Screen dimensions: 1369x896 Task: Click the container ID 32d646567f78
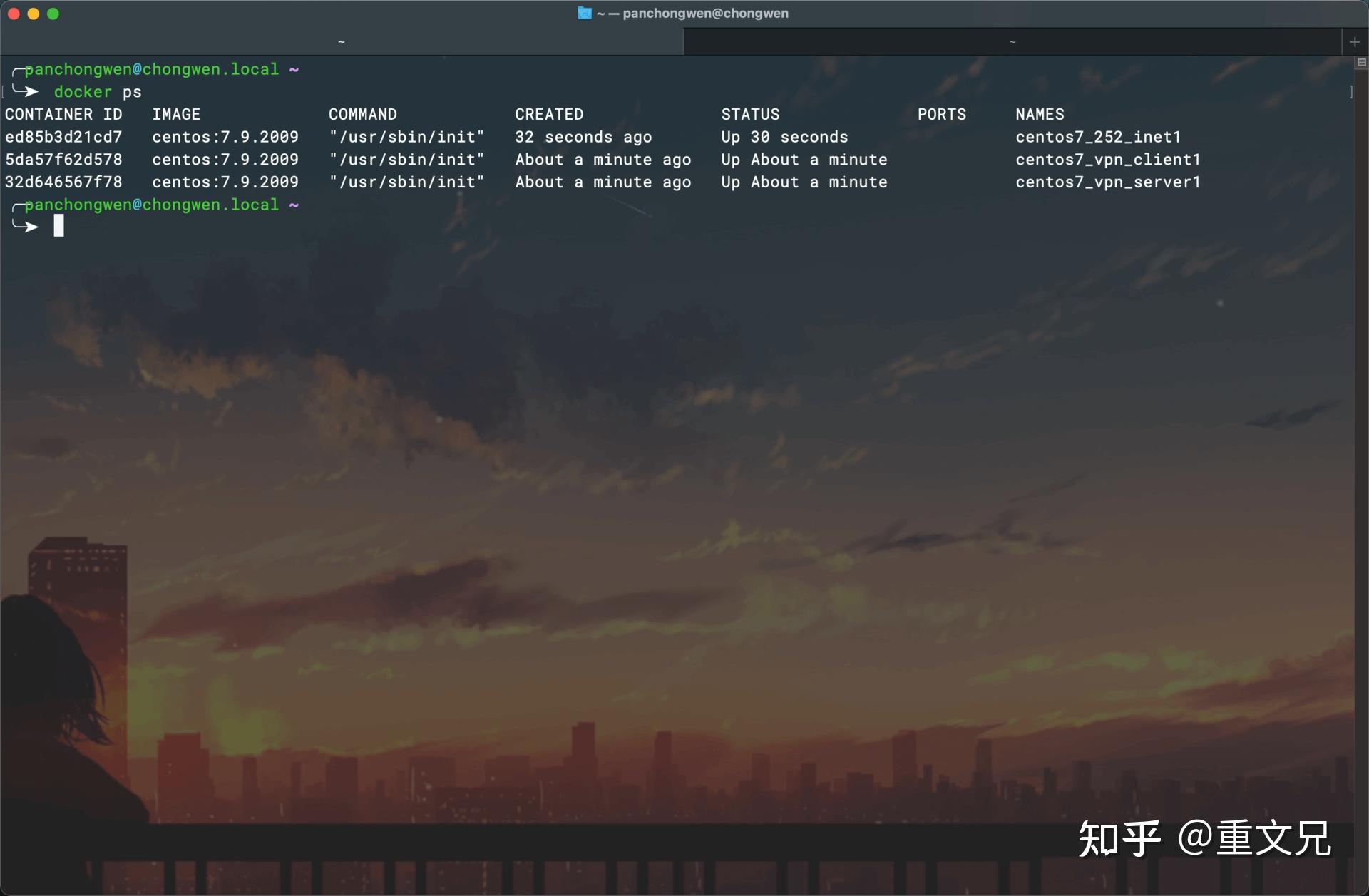tap(63, 182)
